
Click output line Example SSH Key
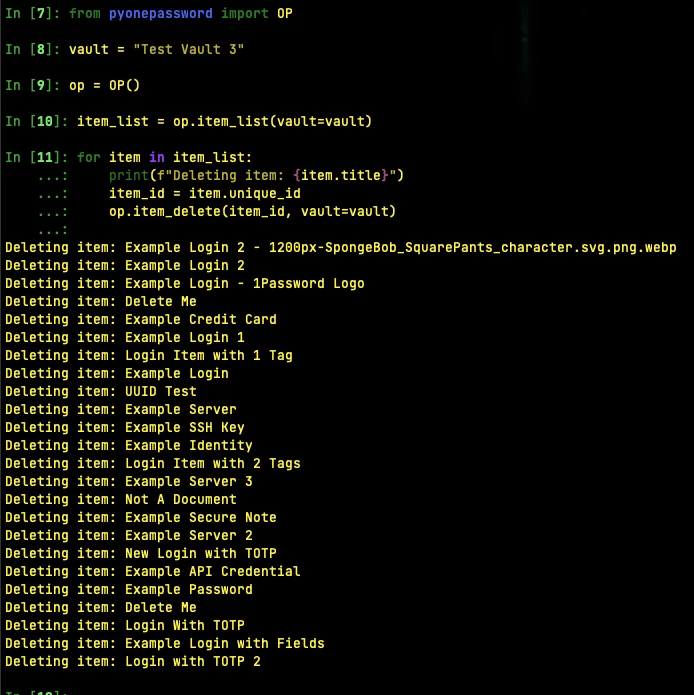(125, 427)
